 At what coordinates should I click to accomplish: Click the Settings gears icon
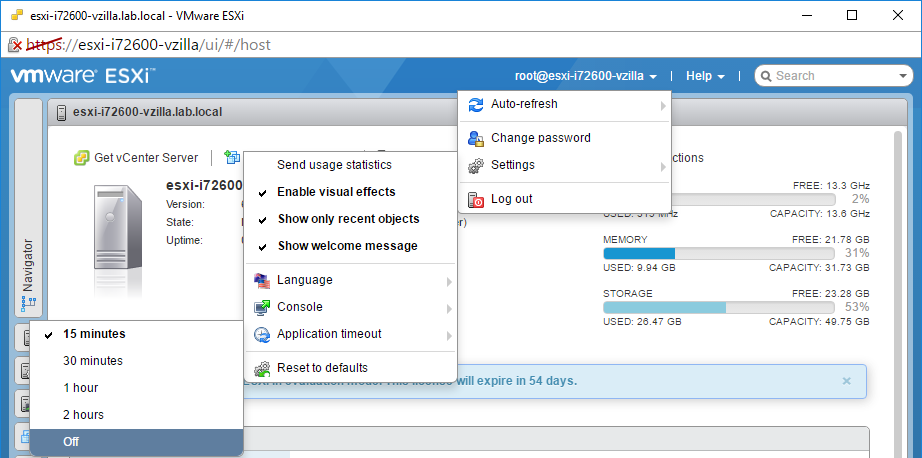tap(475, 166)
